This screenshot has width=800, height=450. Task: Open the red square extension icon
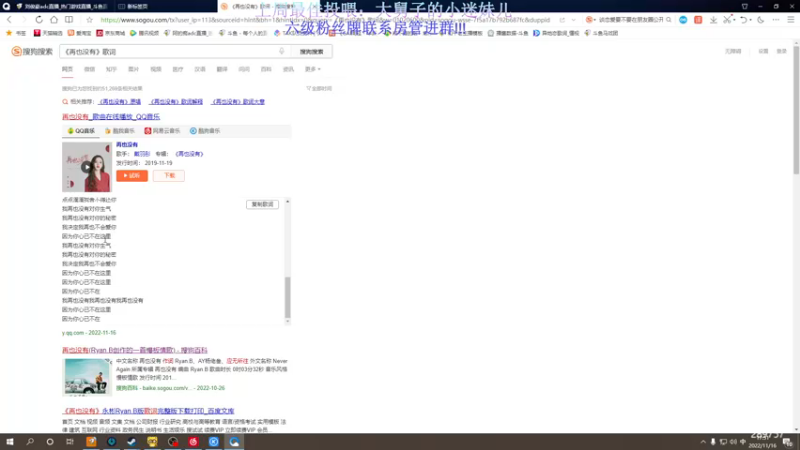(x=698, y=20)
